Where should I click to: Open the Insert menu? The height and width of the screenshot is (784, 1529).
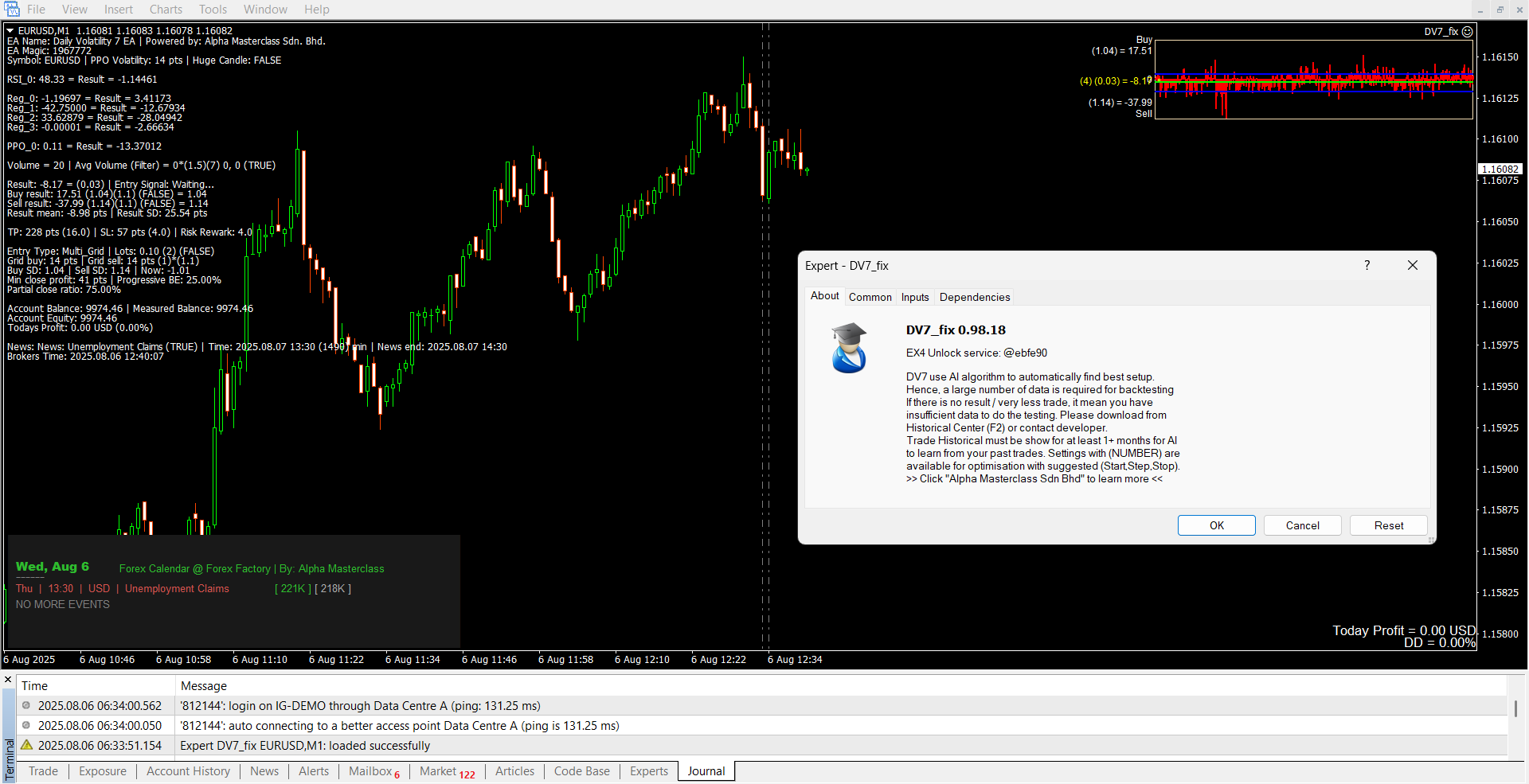pos(119,10)
